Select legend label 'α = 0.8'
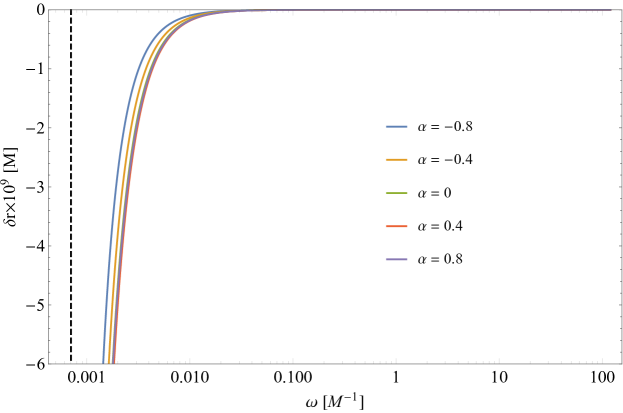 pos(440,259)
